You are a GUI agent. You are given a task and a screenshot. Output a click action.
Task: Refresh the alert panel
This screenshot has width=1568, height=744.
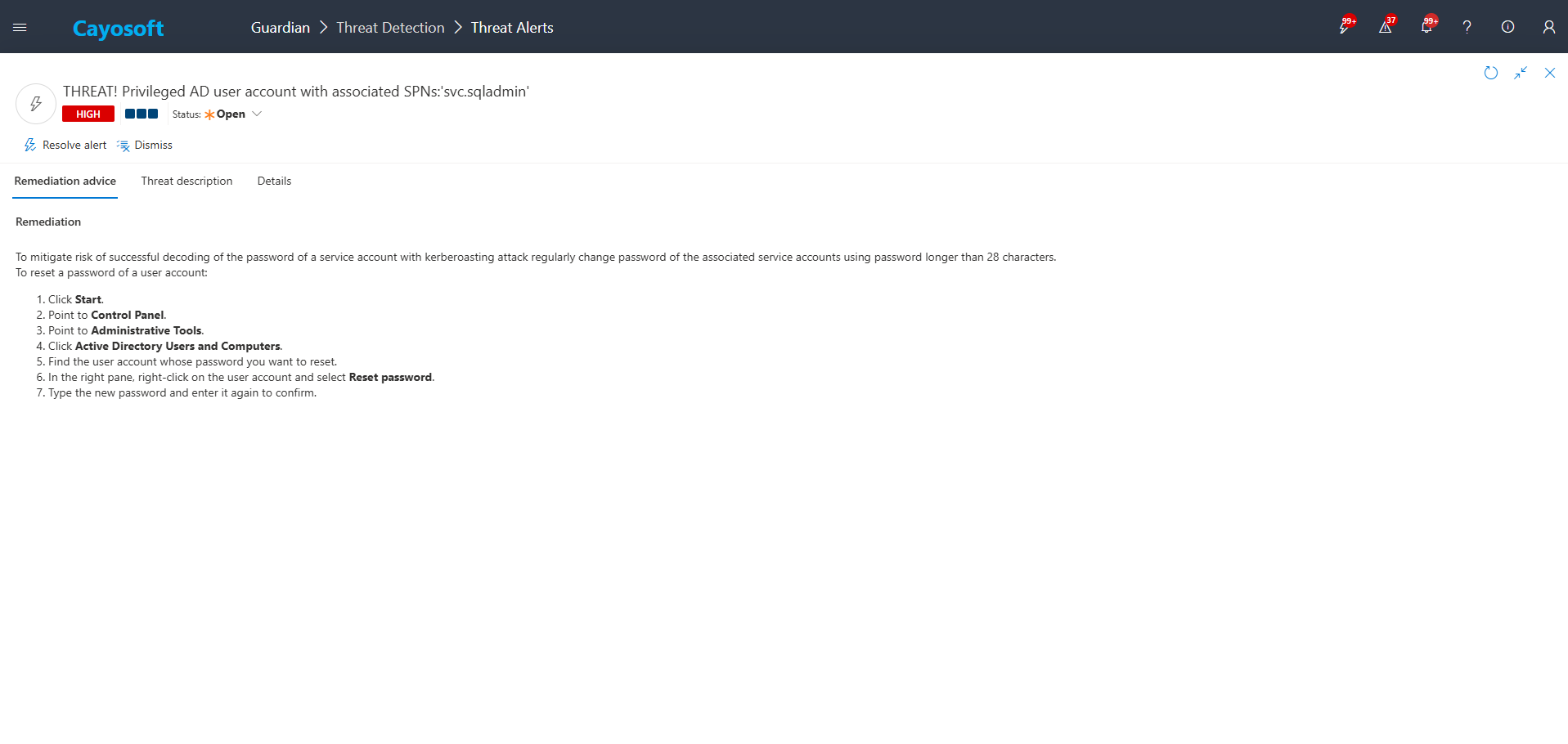[1490, 73]
